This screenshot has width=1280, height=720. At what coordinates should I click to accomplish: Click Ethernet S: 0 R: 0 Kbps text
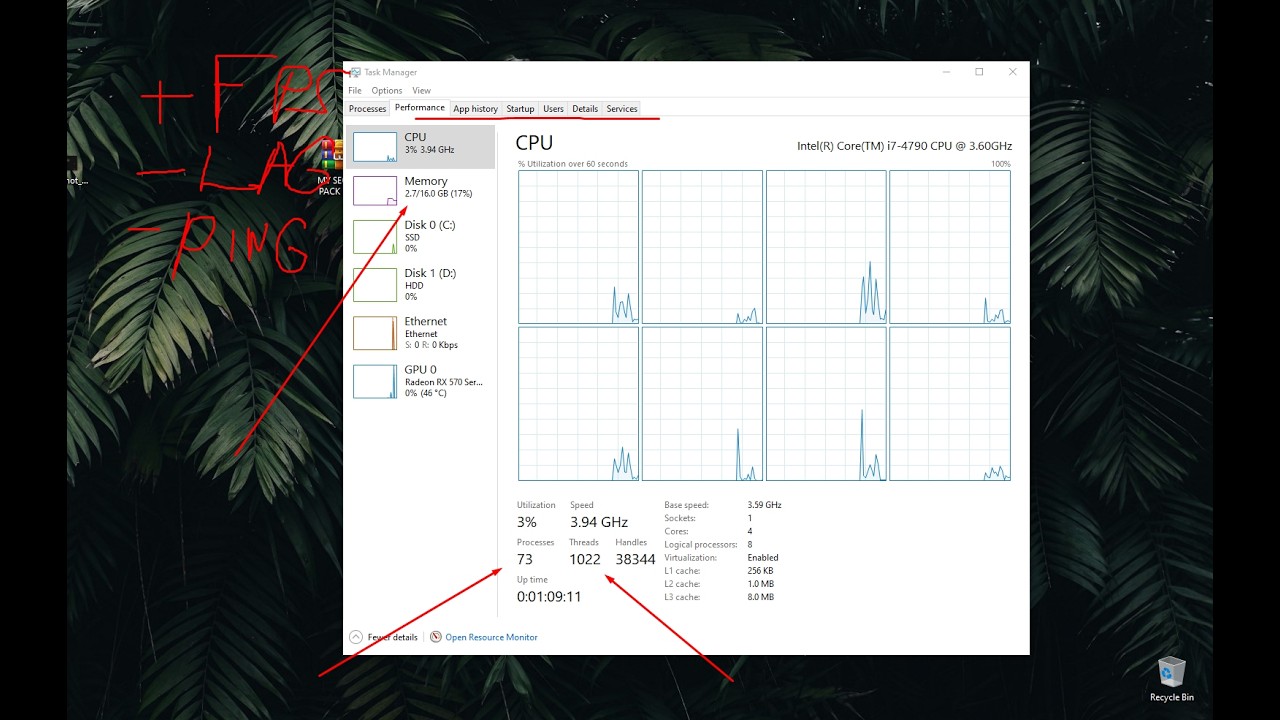[x=431, y=345]
